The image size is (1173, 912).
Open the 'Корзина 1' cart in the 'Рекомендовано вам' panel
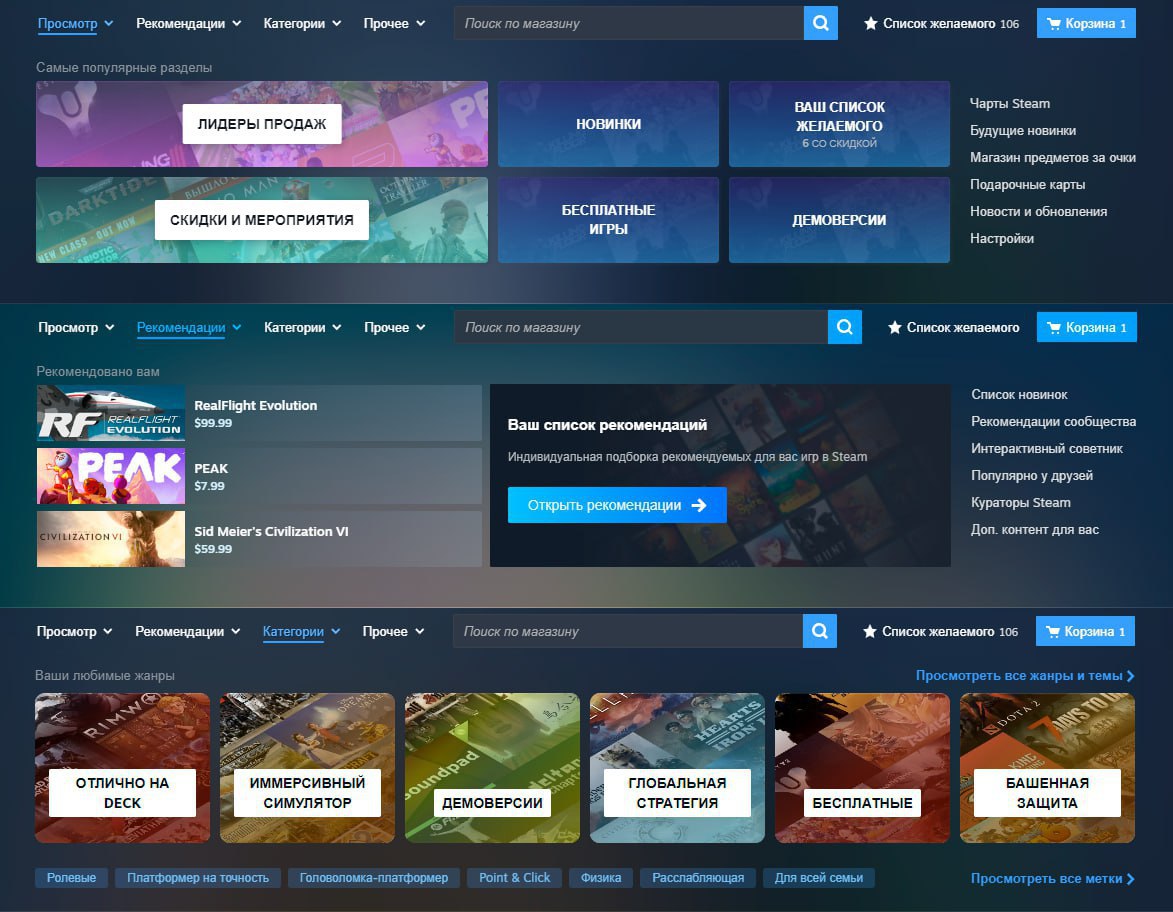click(1087, 327)
